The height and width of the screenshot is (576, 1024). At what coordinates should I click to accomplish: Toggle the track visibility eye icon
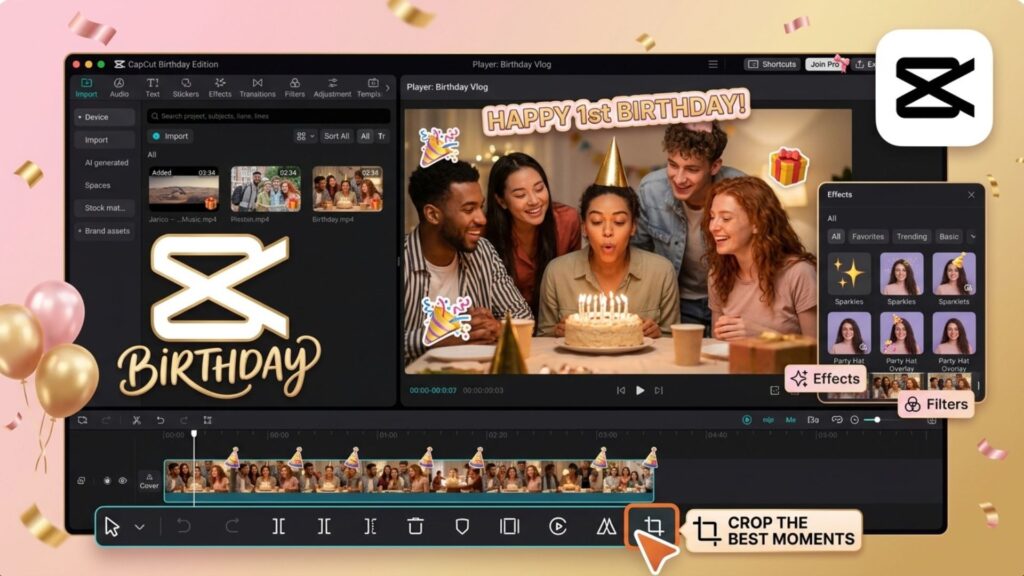pos(122,481)
